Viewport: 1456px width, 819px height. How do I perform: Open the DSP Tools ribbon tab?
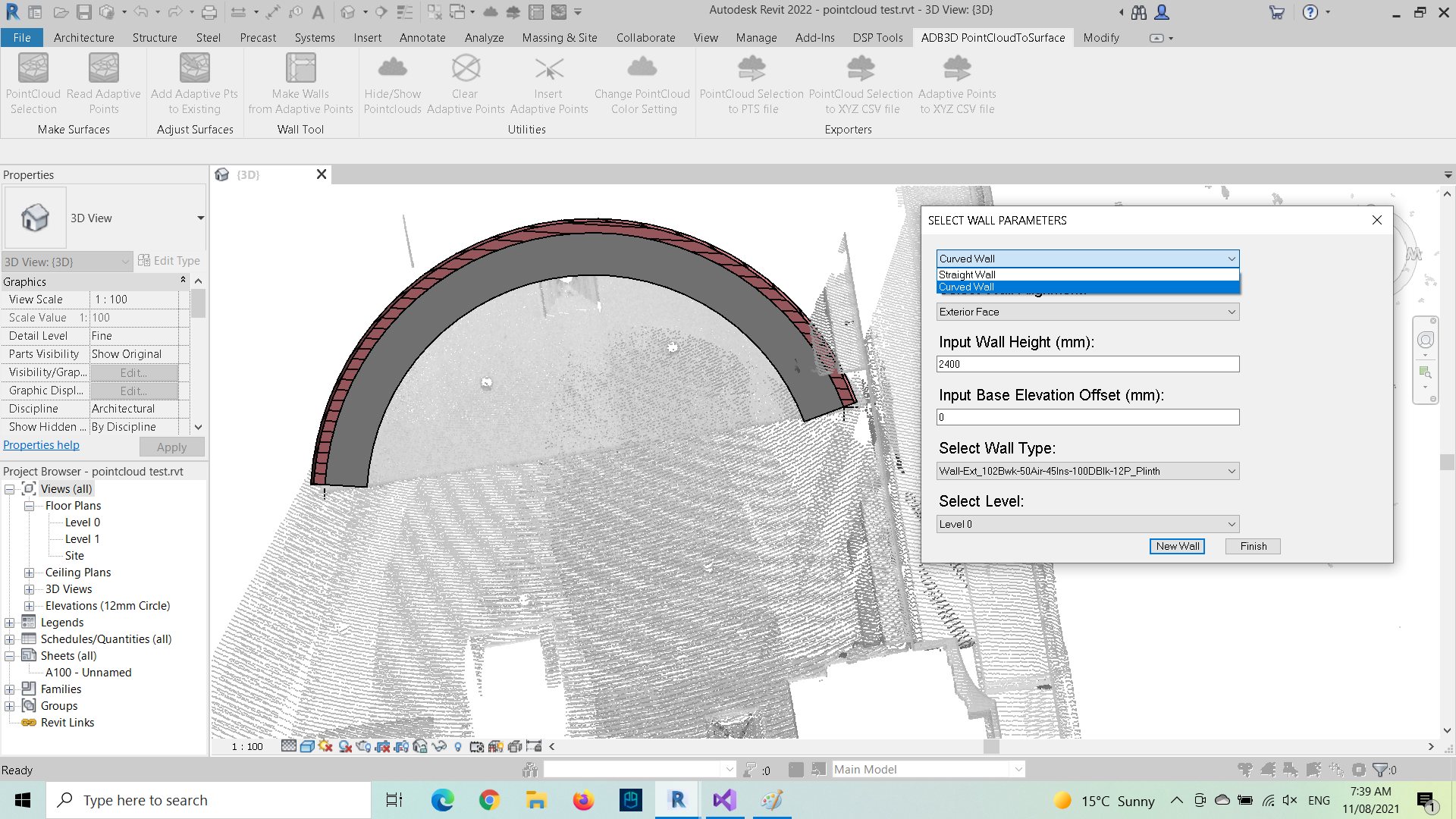pyautogui.click(x=877, y=37)
